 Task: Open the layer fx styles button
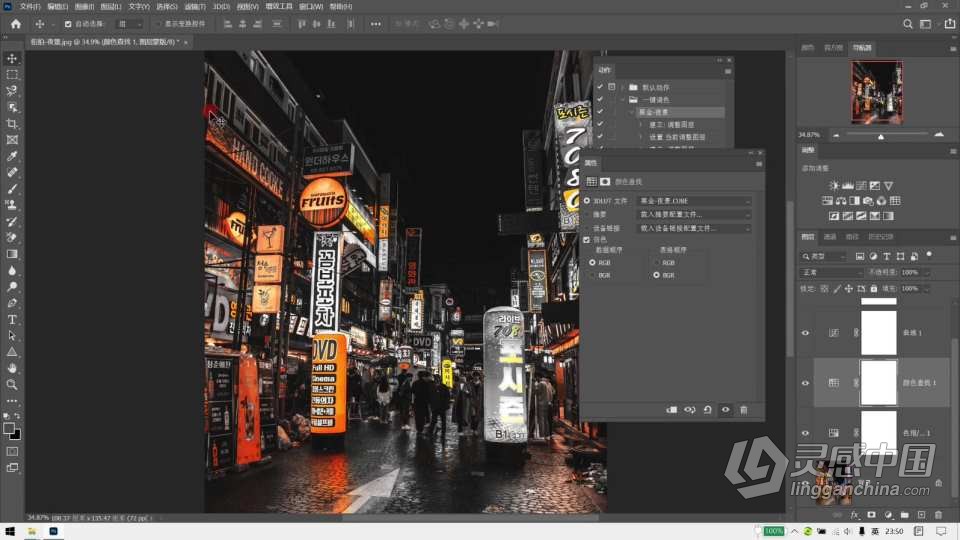855,515
